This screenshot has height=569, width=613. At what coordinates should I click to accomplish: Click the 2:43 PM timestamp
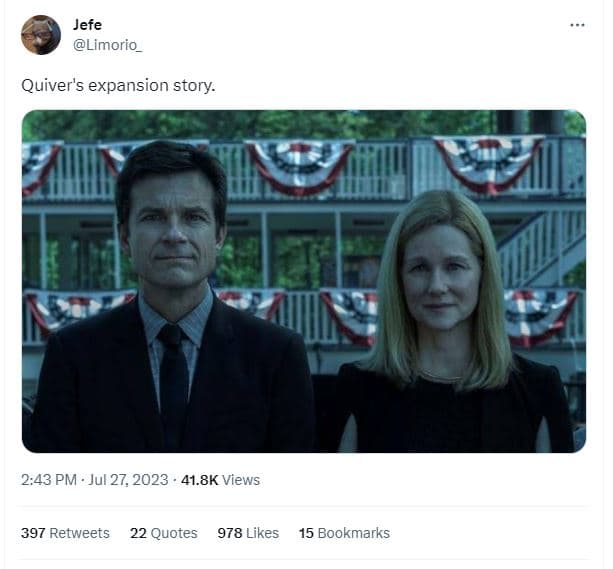pos(49,480)
